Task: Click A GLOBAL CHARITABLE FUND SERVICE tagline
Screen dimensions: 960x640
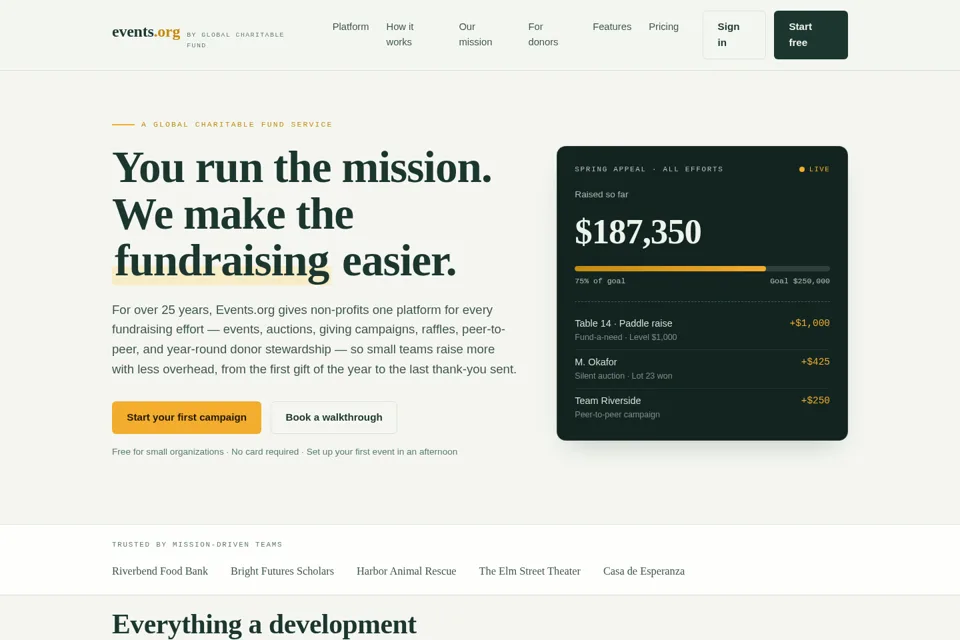Action: click(236, 124)
